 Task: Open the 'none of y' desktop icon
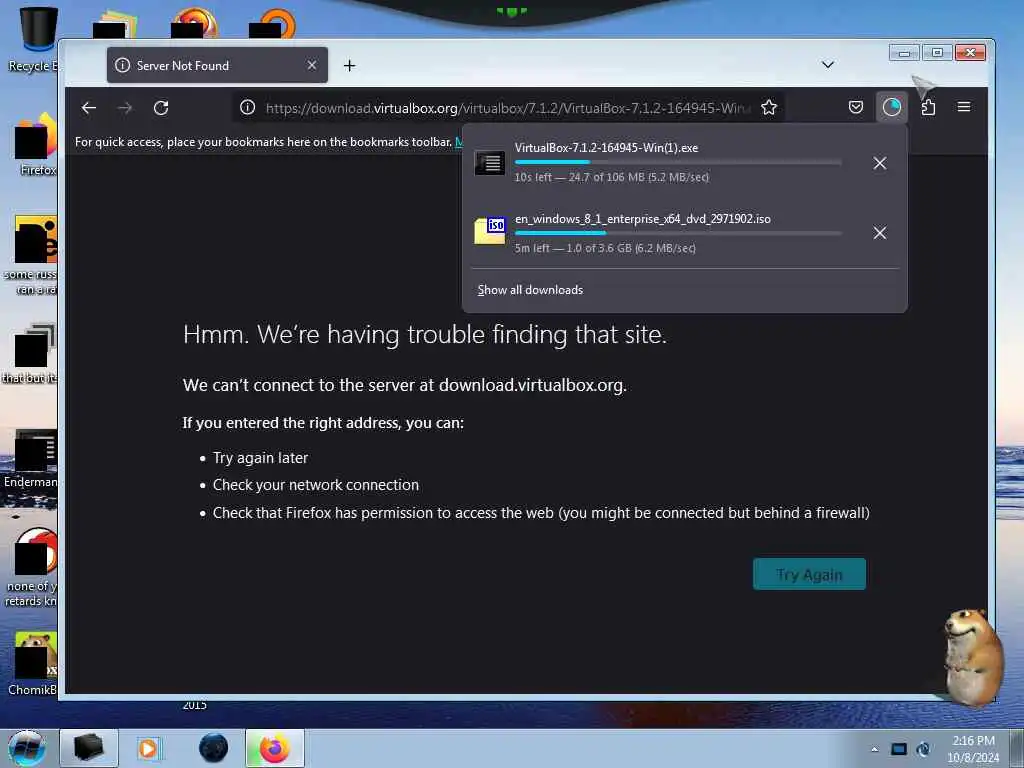[31, 567]
